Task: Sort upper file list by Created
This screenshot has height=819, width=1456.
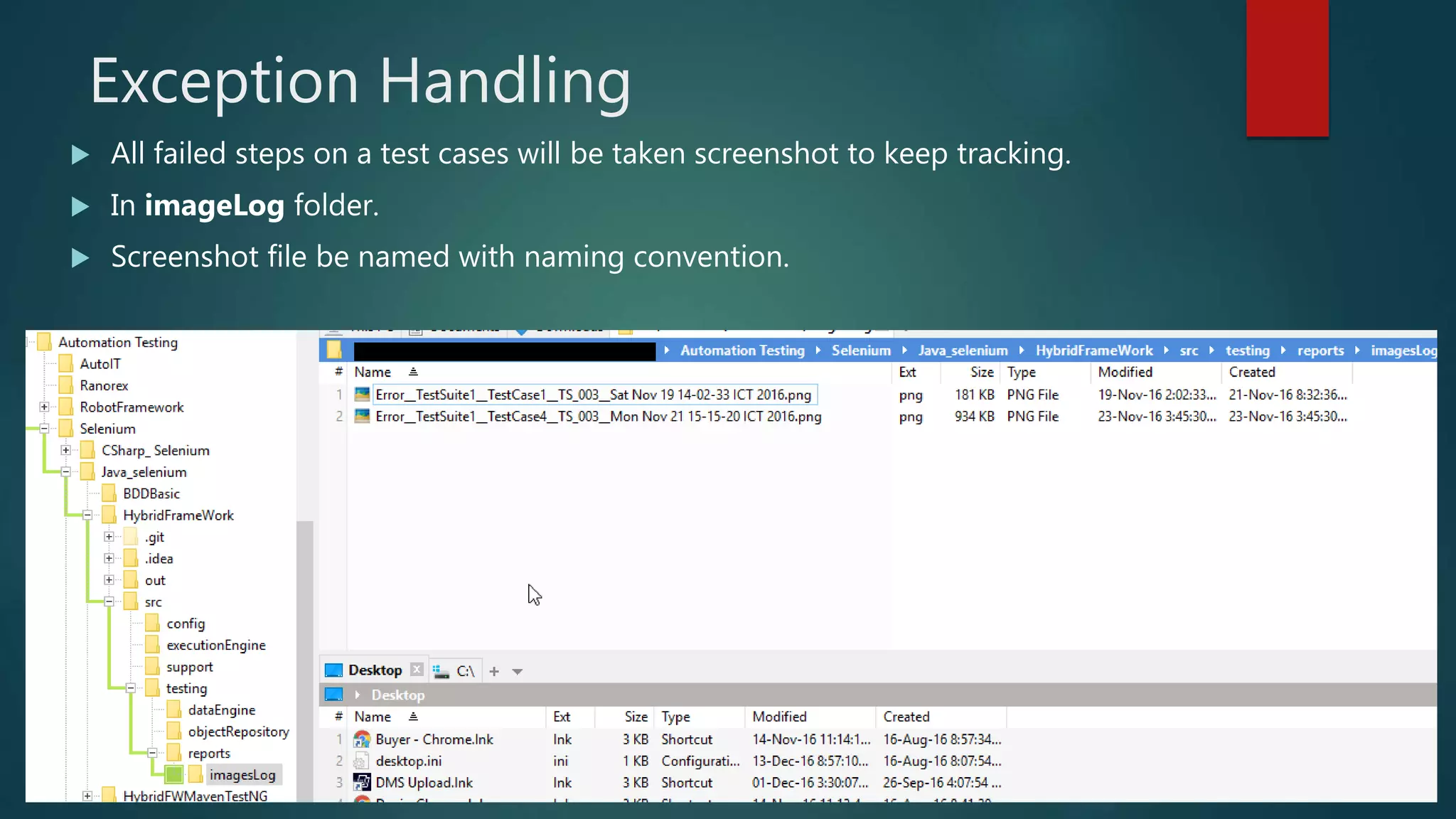Action: [x=1287, y=372]
